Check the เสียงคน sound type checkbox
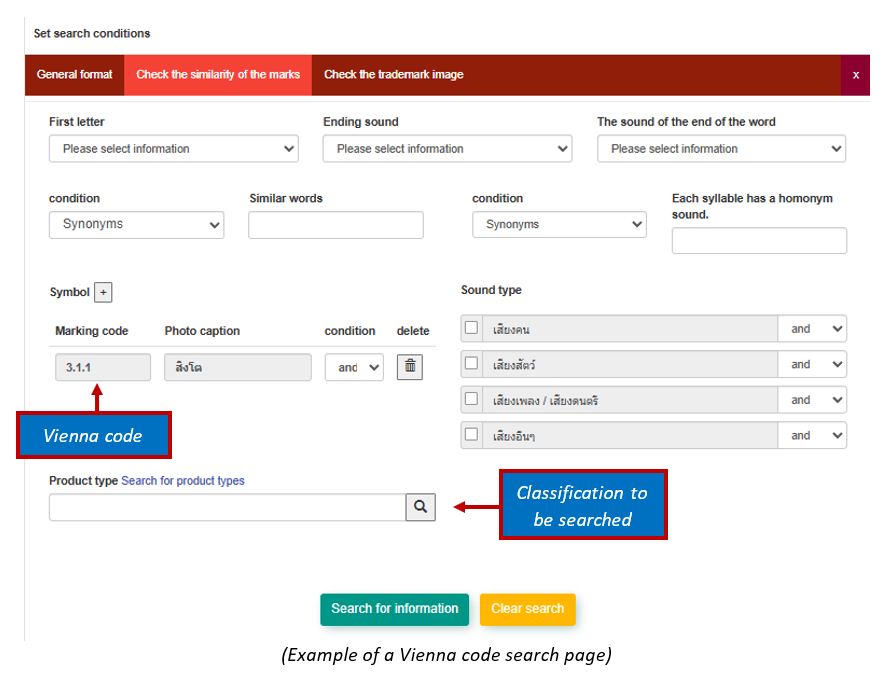891x684 pixels. (471, 328)
